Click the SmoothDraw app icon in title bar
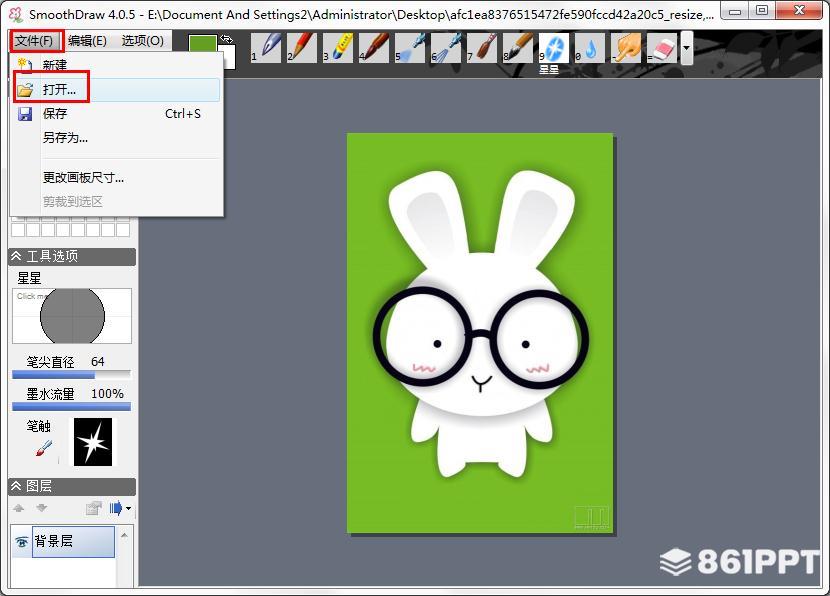The image size is (830, 596). (x=16, y=14)
